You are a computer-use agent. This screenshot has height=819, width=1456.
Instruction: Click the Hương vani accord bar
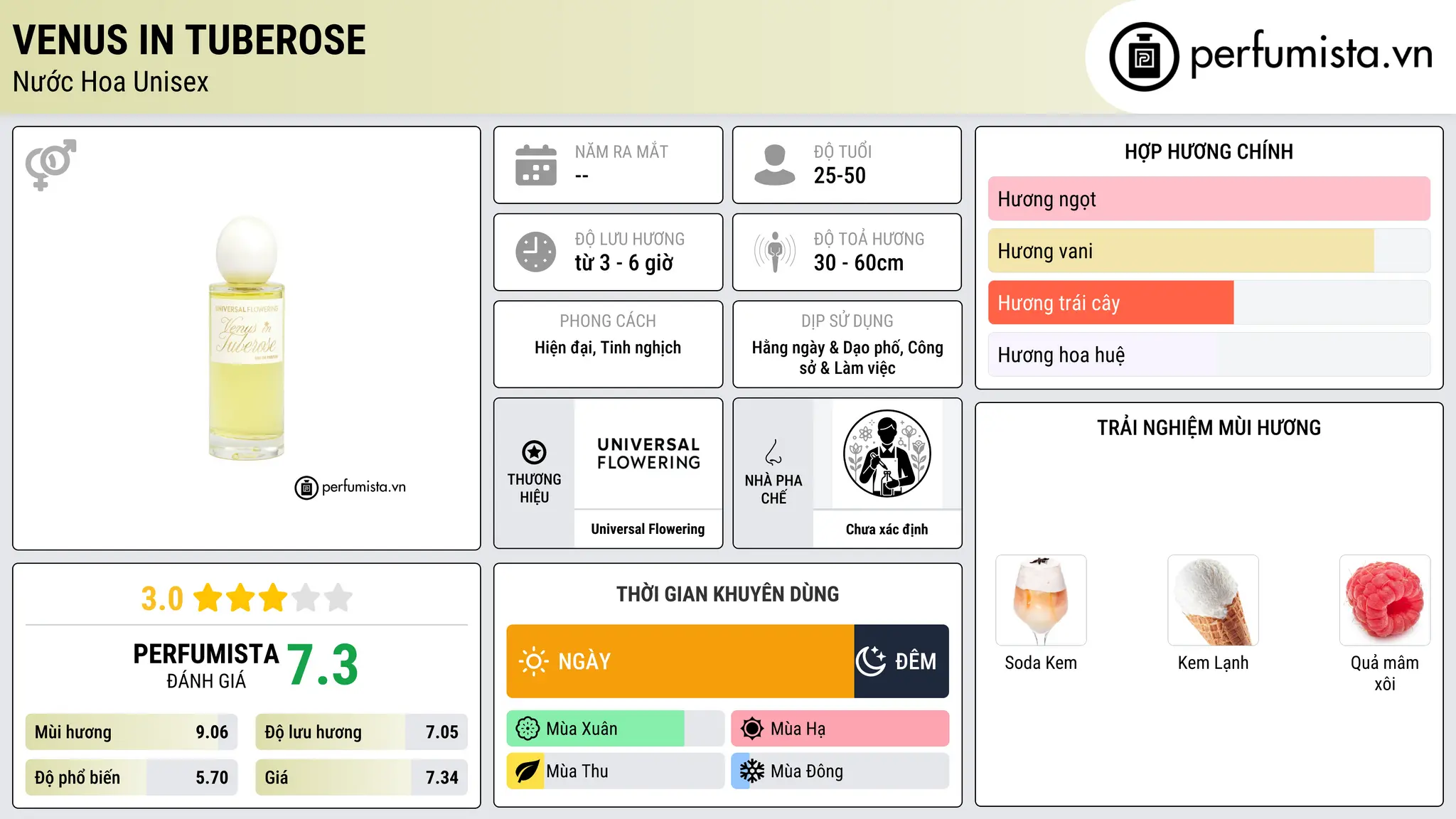click(x=1209, y=251)
